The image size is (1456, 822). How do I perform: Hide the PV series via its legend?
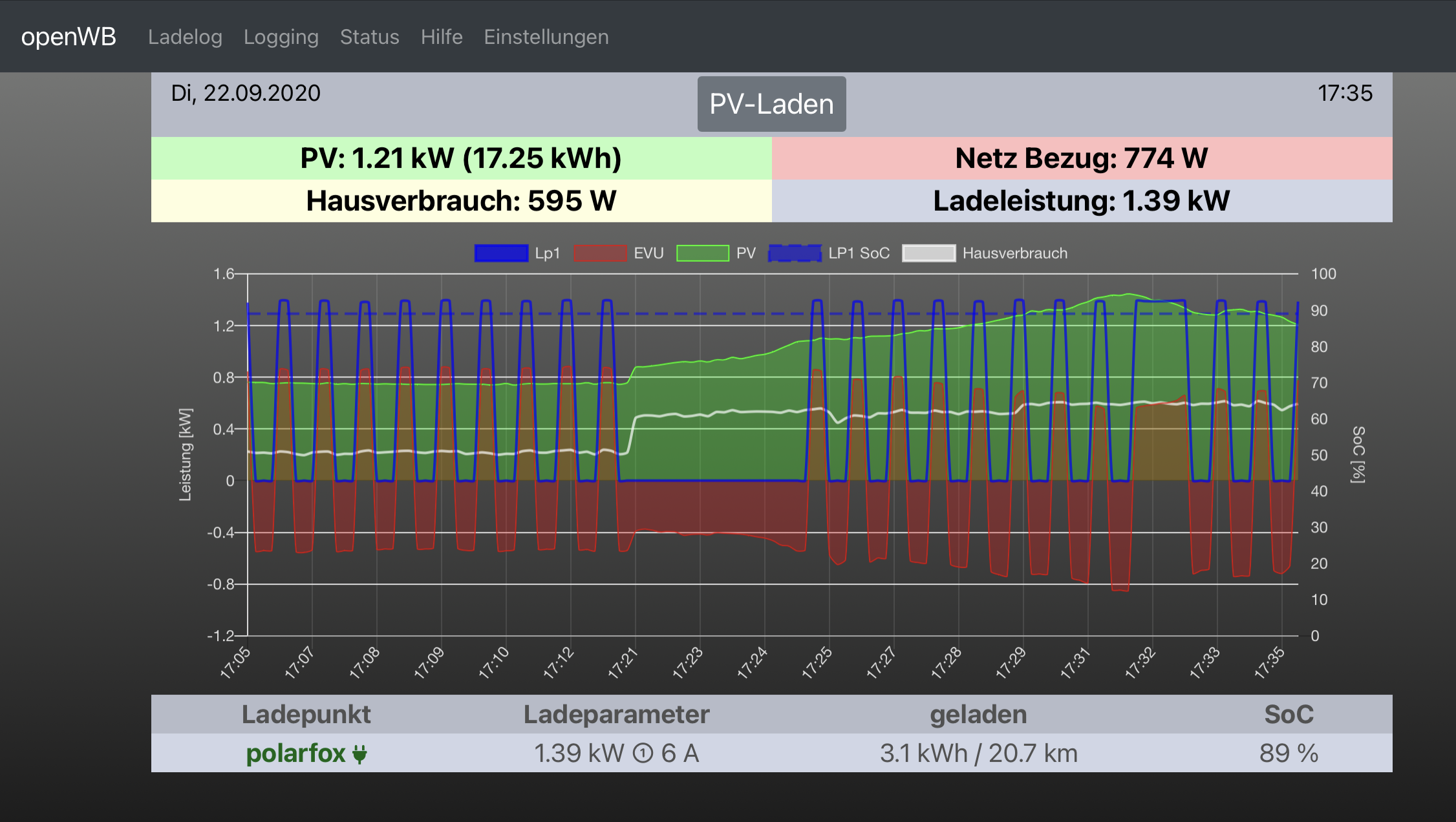pos(702,253)
